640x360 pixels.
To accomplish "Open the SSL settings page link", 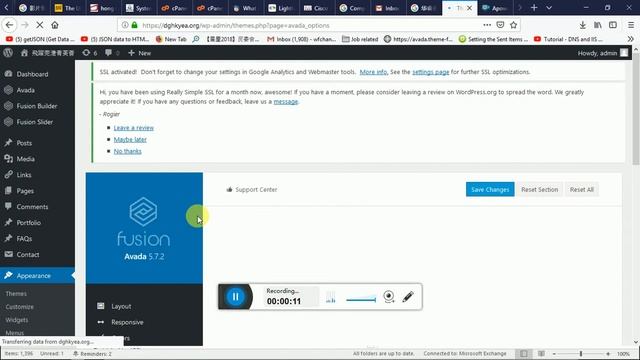I will click(431, 72).
